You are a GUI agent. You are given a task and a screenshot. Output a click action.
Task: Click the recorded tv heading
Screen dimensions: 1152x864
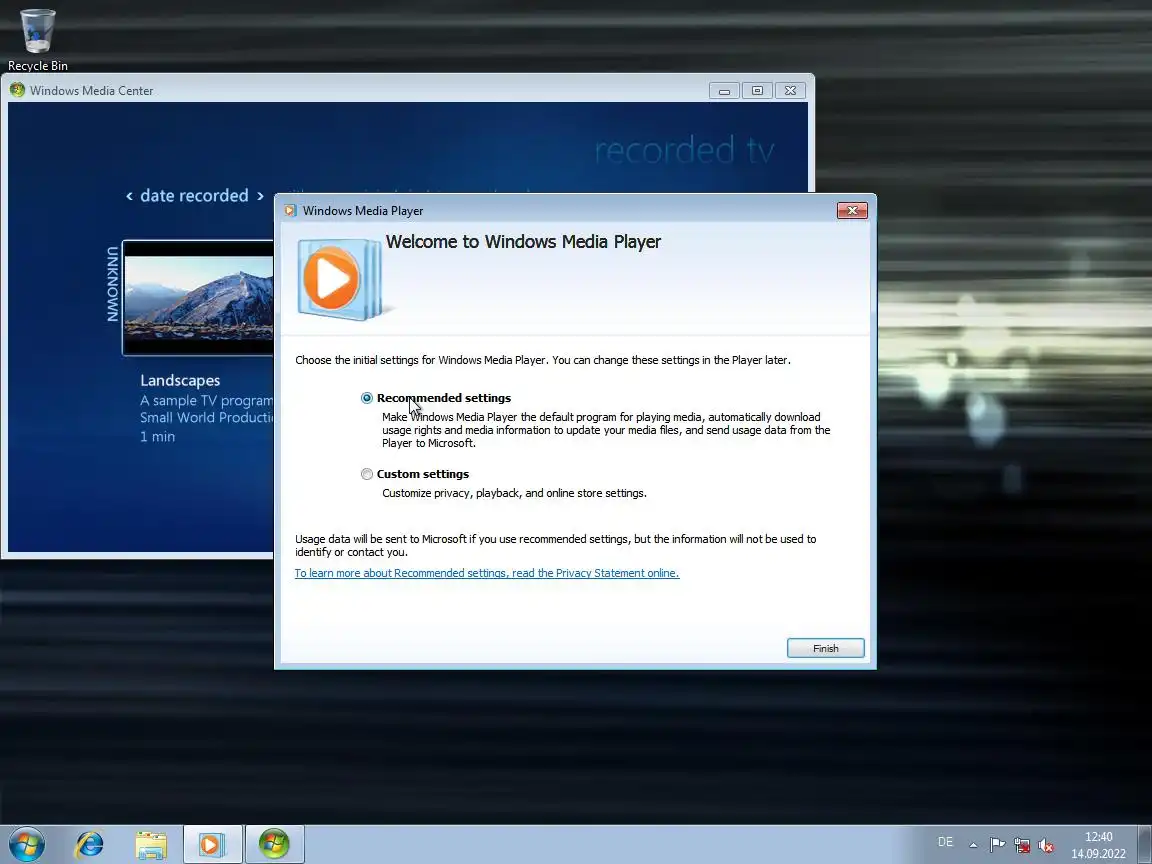coord(684,150)
